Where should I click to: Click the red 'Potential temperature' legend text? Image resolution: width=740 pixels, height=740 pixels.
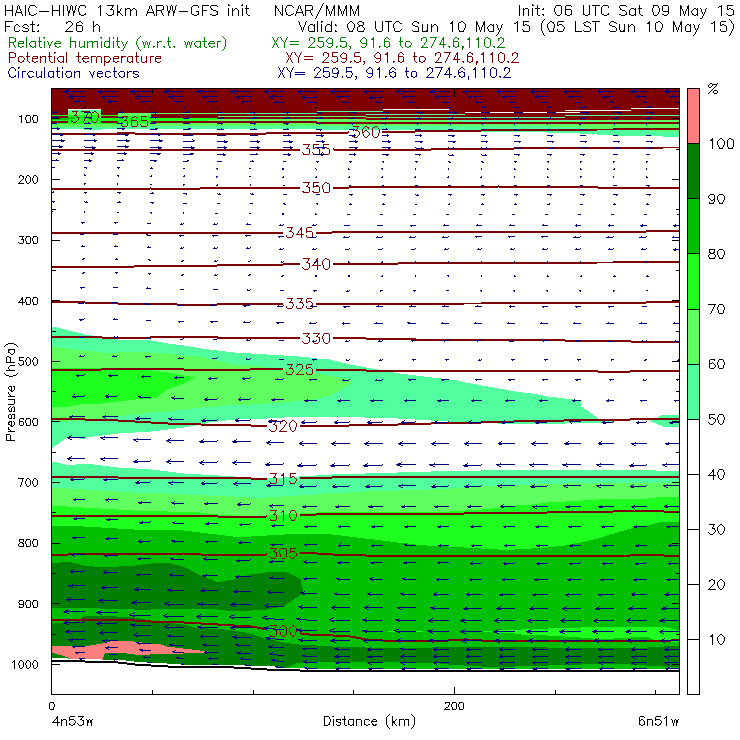tap(84, 58)
